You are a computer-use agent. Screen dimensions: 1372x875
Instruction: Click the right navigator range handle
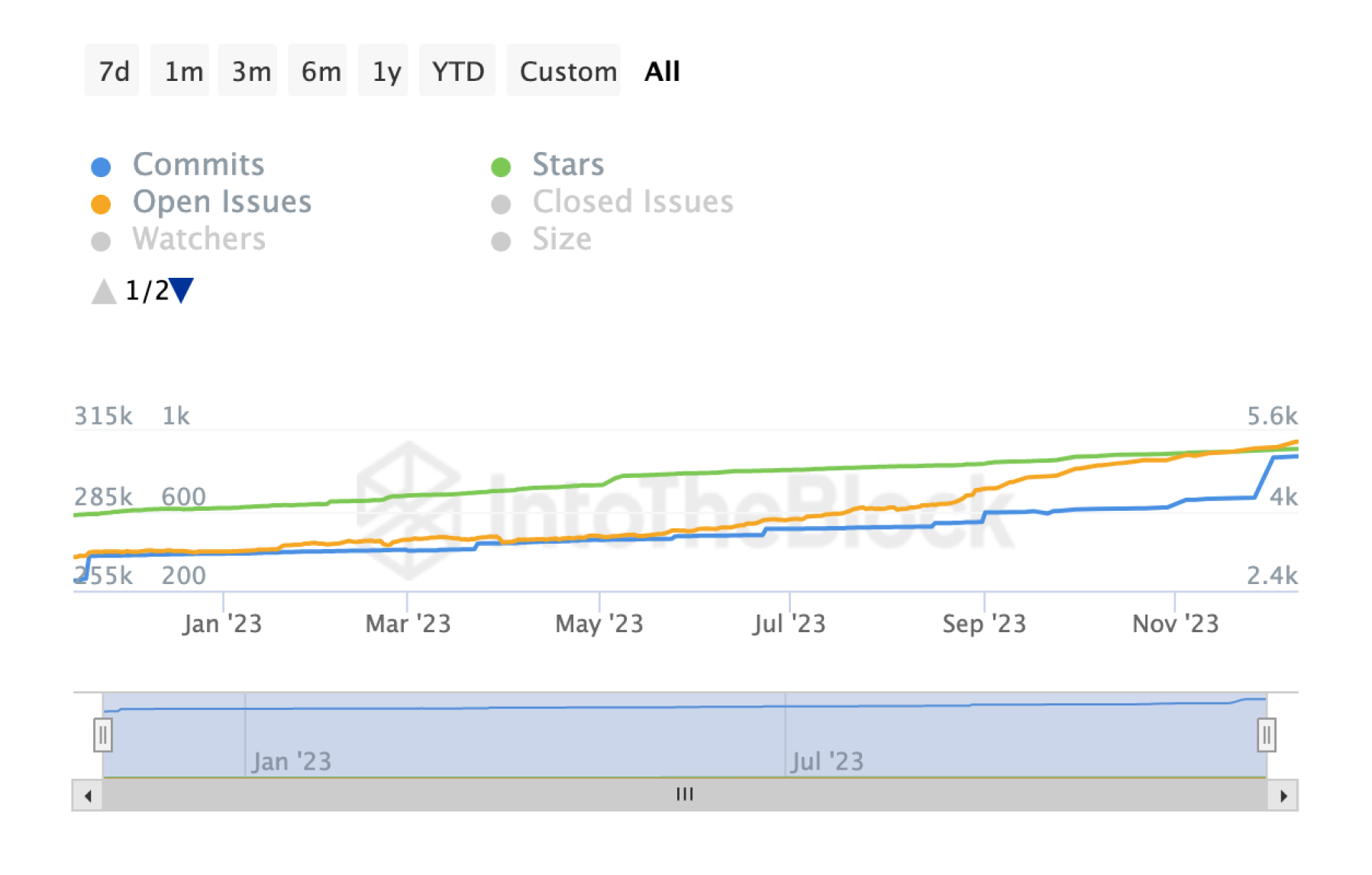(1267, 735)
